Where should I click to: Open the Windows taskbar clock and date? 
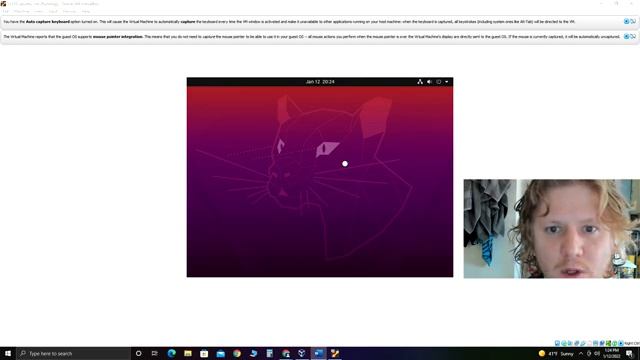tap(611, 353)
